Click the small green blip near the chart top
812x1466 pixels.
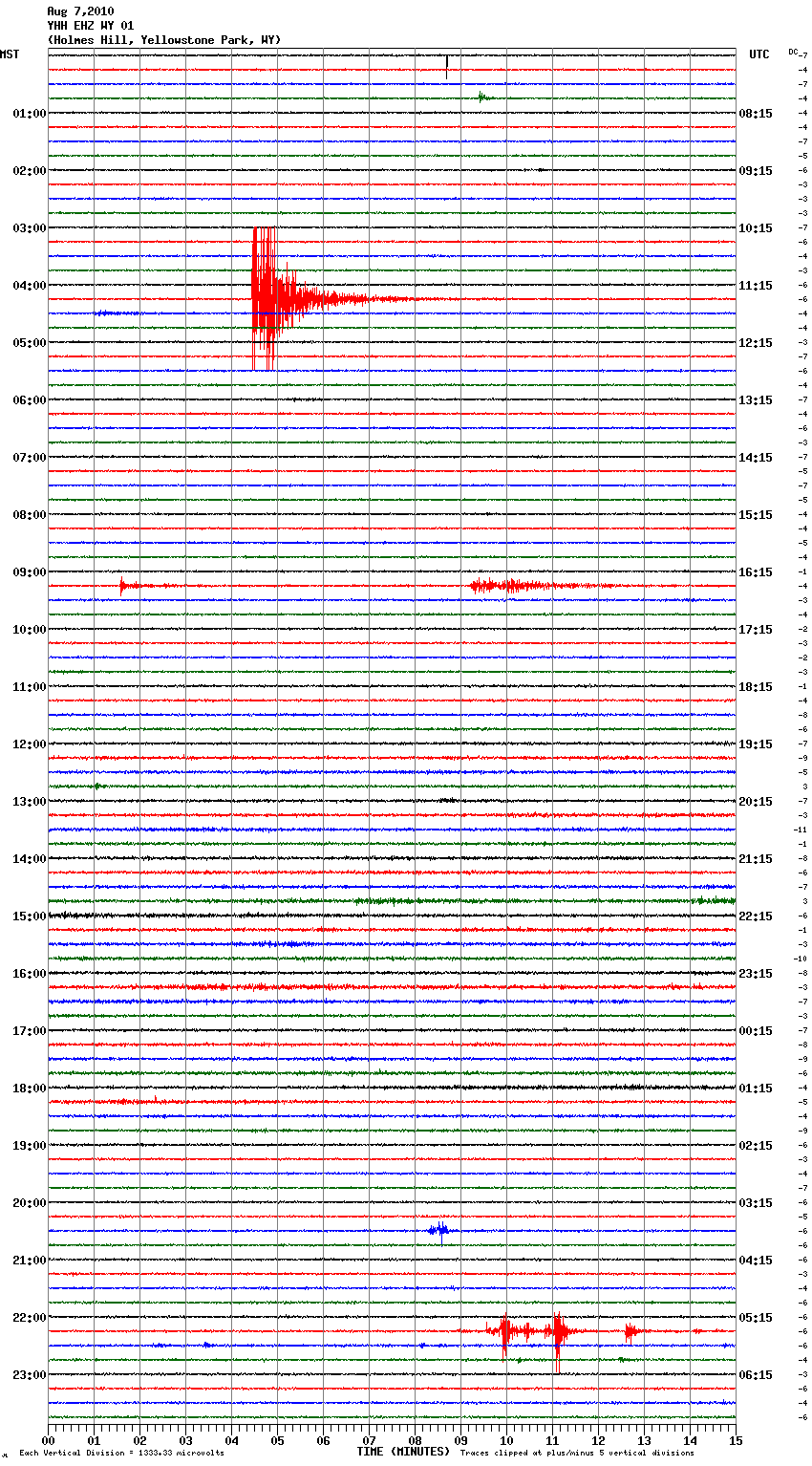pyautogui.click(x=483, y=97)
